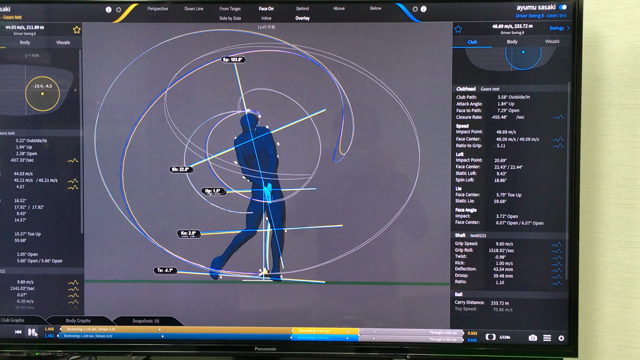Show blue Kick graph icon
640x360 pixels.
coord(557,264)
